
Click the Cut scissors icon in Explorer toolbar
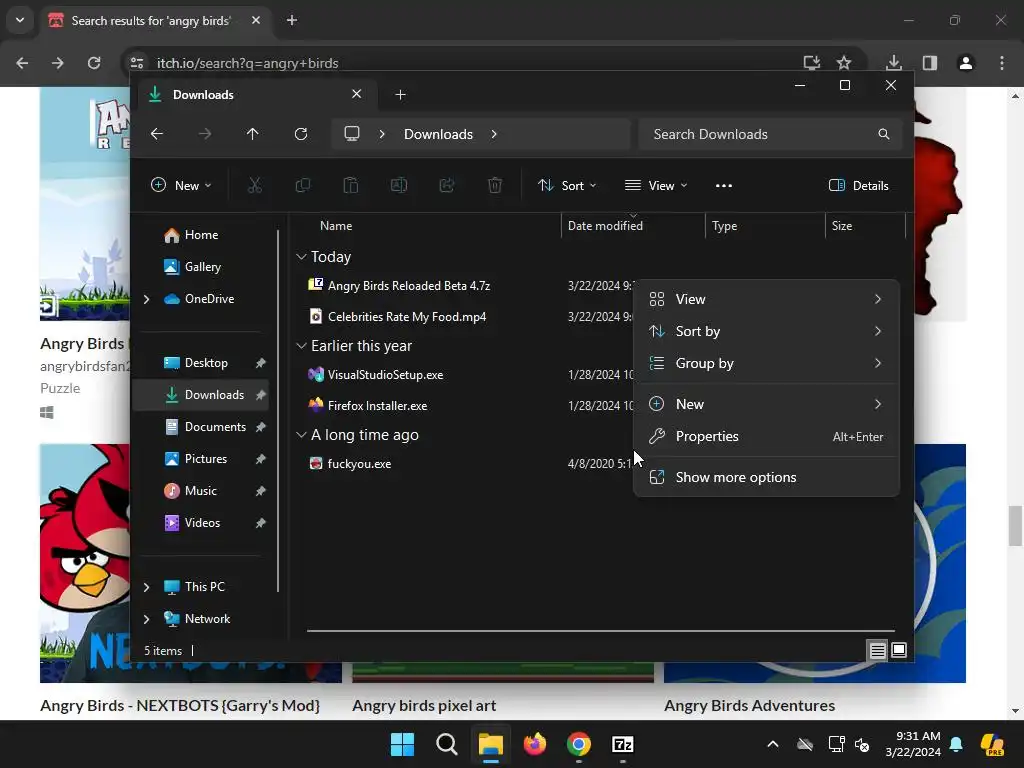coord(255,185)
